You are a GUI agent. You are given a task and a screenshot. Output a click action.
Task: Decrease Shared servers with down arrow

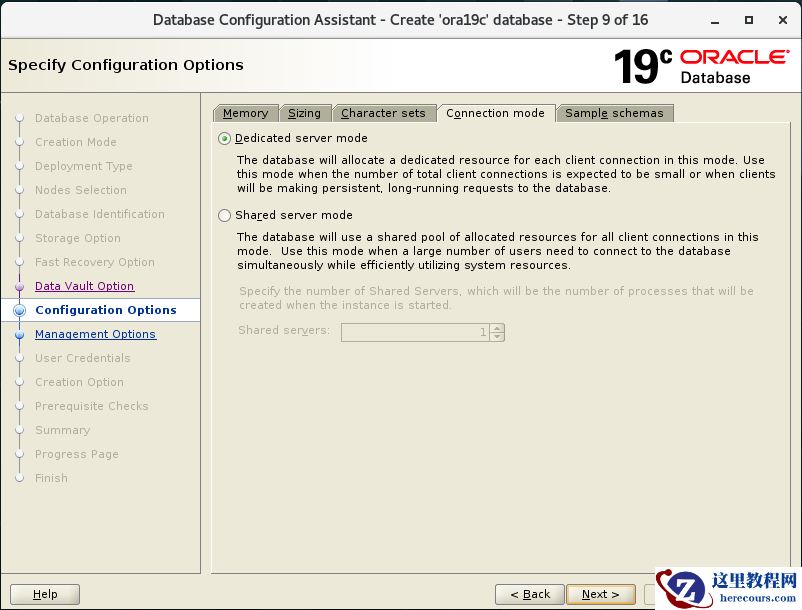click(x=497, y=336)
